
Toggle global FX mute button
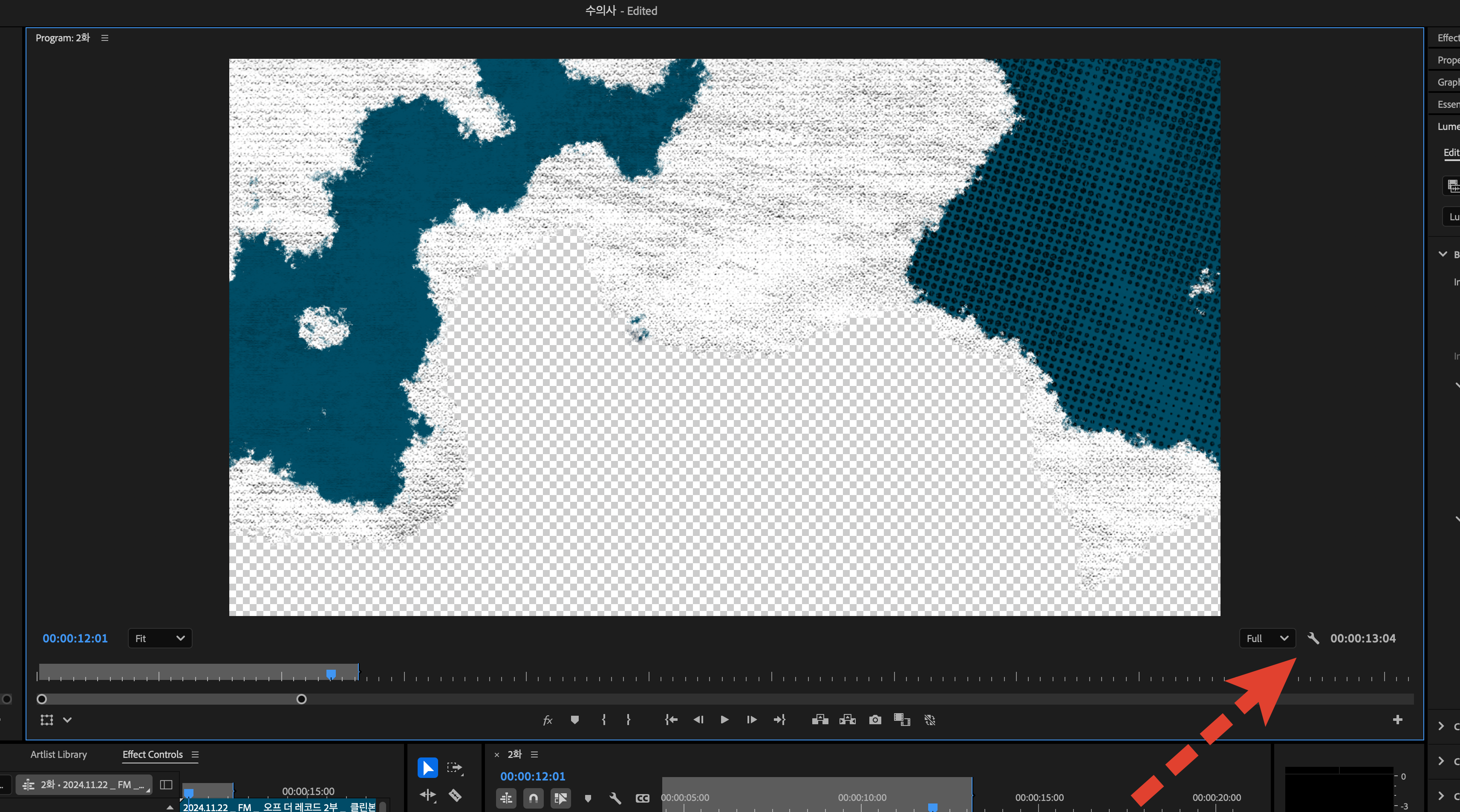pyautogui.click(x=548, y=720)
